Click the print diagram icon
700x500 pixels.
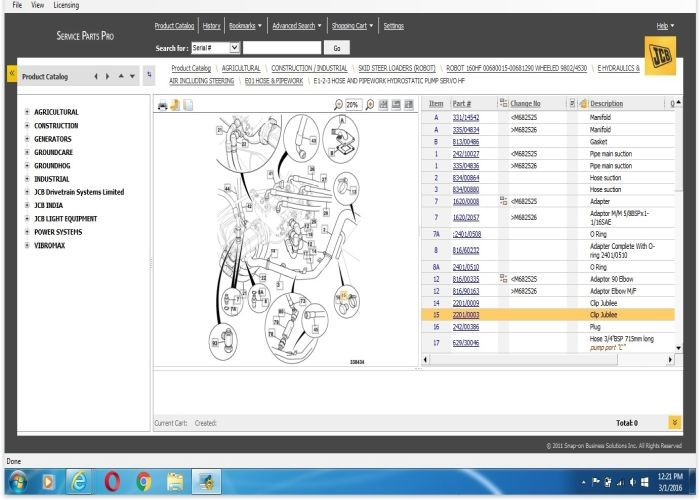[x=163, y=104]
